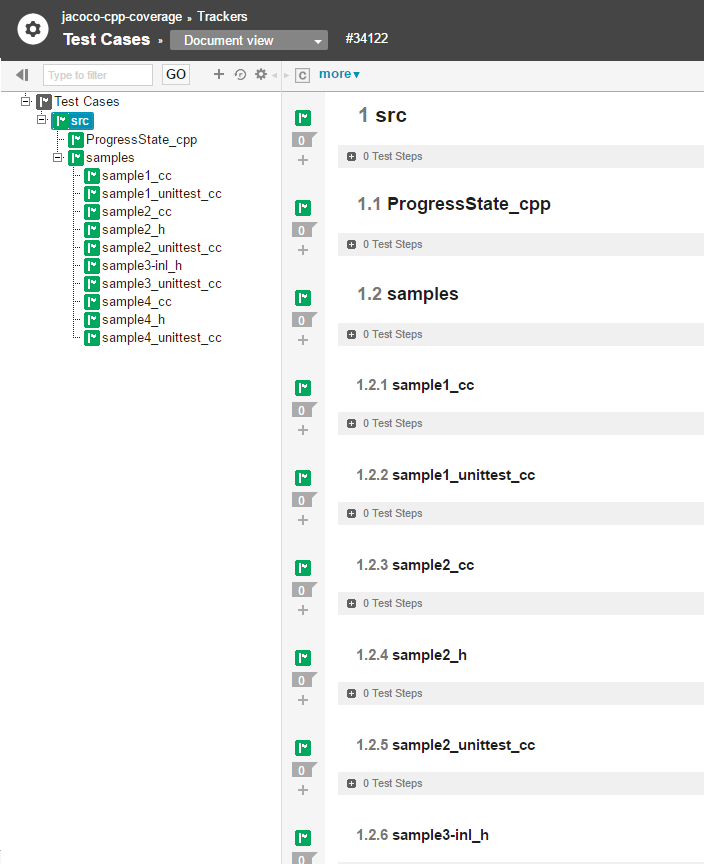Click the refresh history icon in toolbar
This screenshot has height=864, width=704.
tap(240, 74)
